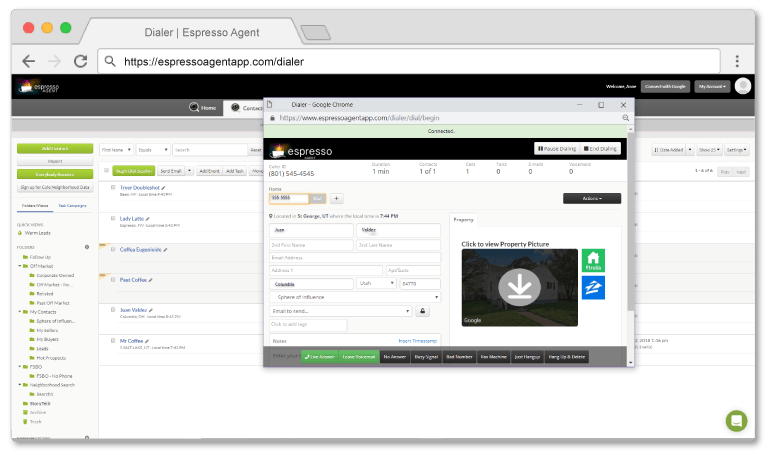Click the No Answer button
The image size is (777, 464).
(x=394, y=357)
